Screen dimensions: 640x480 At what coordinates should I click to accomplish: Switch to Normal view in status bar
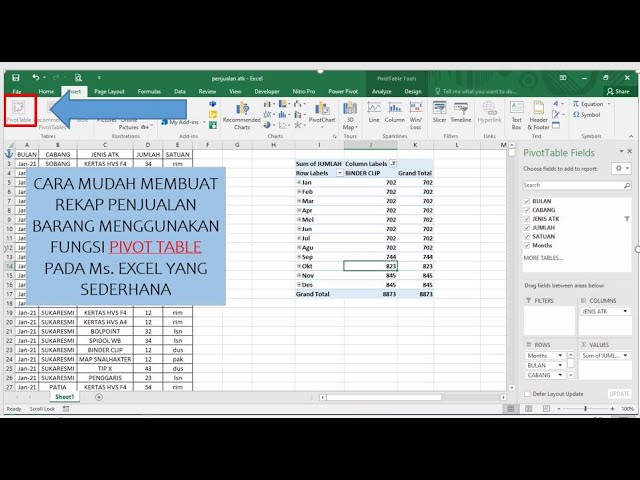(x=511, y=409)
